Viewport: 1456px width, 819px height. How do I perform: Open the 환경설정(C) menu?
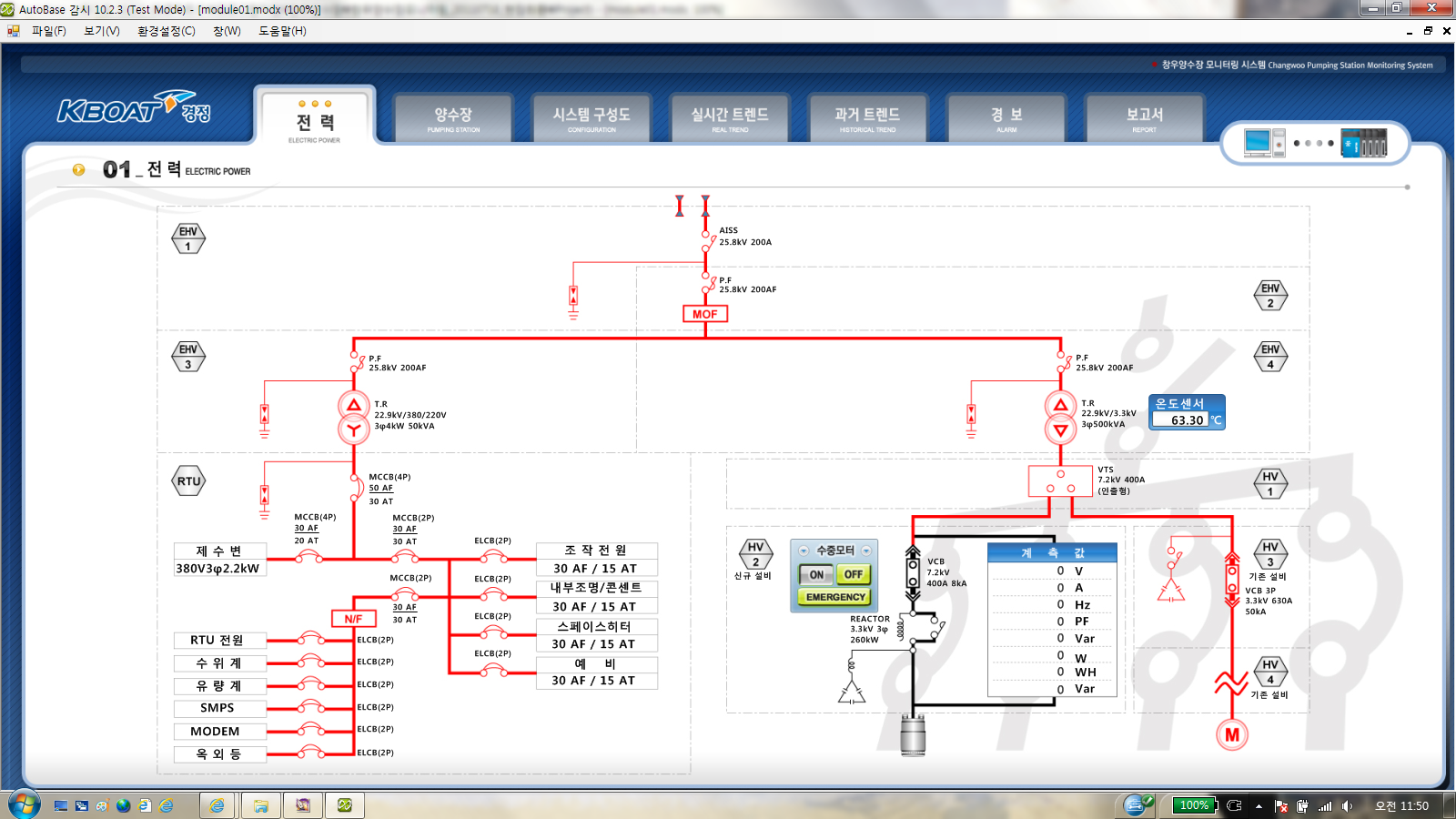point(166,31)
